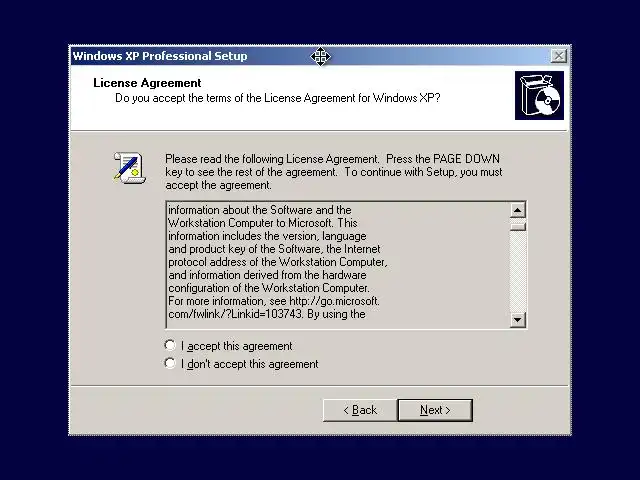Click the license scroll and pen icon

pyautogui.click(x=129, y=167)
